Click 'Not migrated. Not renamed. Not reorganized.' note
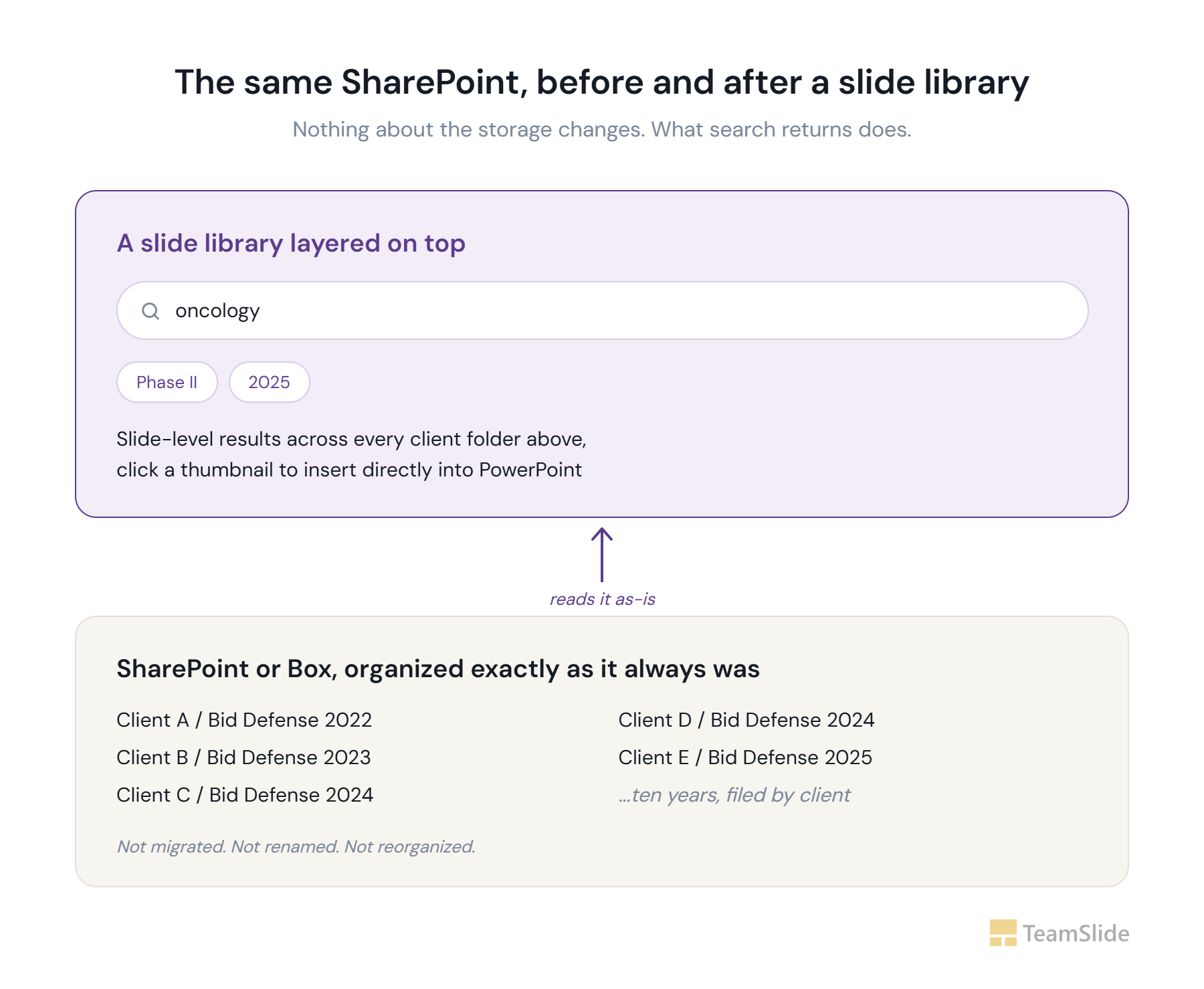This screenshot has height=989, width=1204. point(296,846)
